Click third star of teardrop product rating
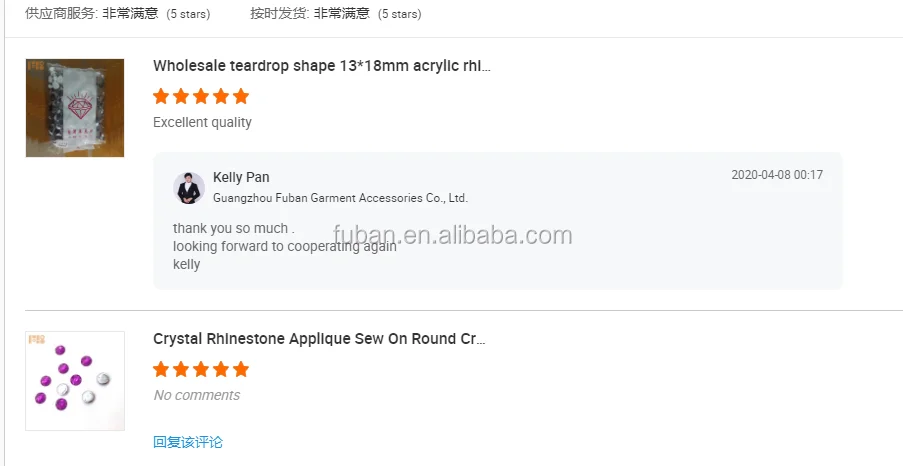The image size is (903, 466). (201, 97)
